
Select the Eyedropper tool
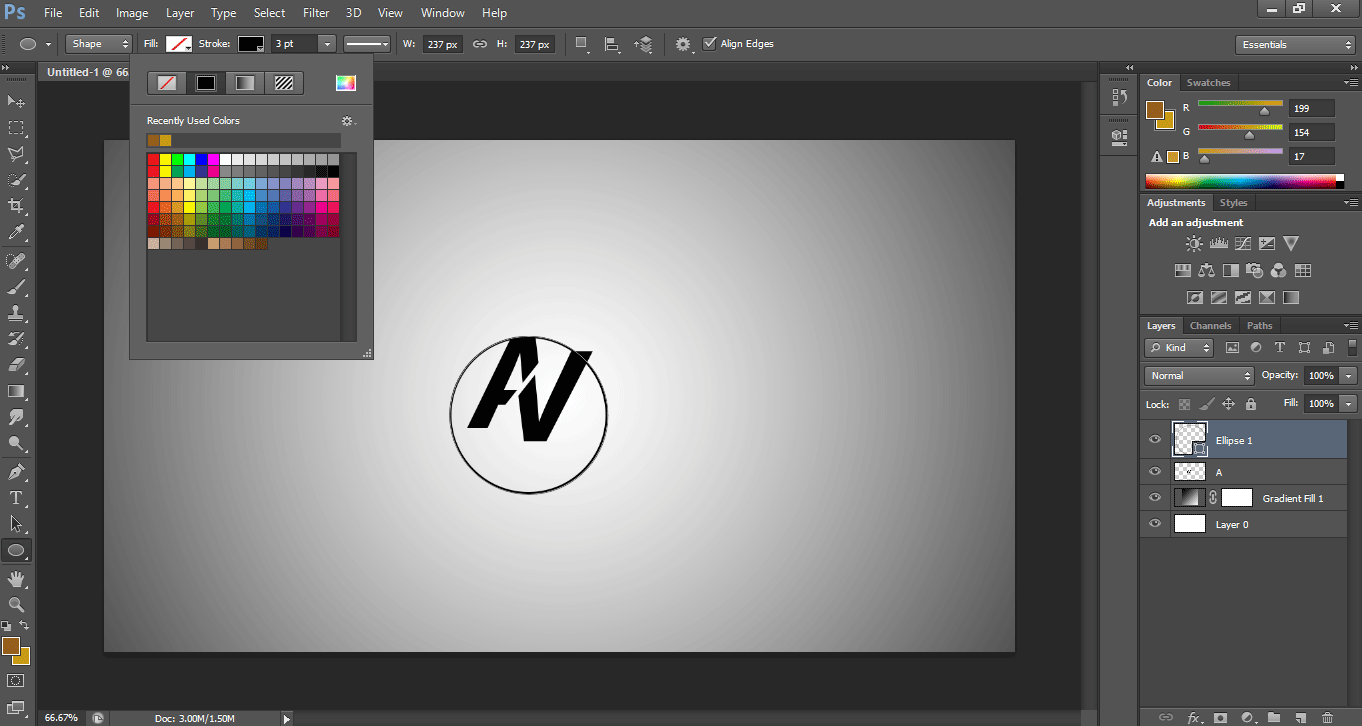click(17, 233)
